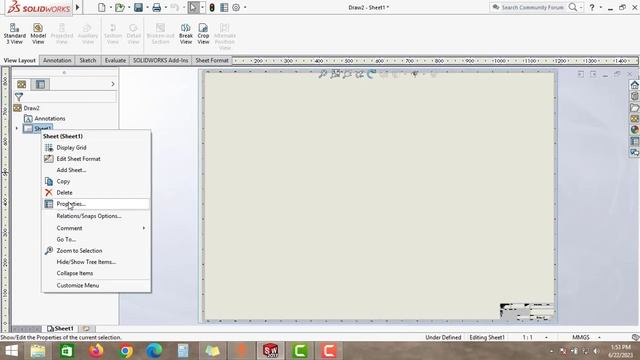
Task: Choose the Crop View tool
Action: [203, 34]
